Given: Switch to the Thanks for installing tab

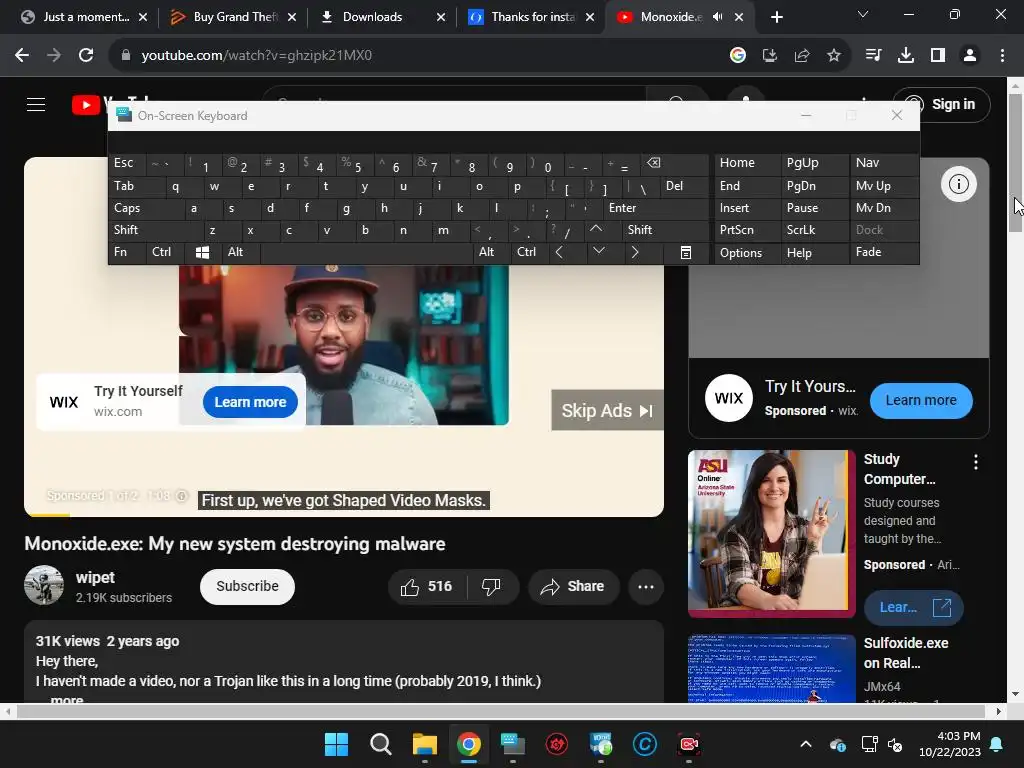Looking at the screenshot, I should coord(532,17).
